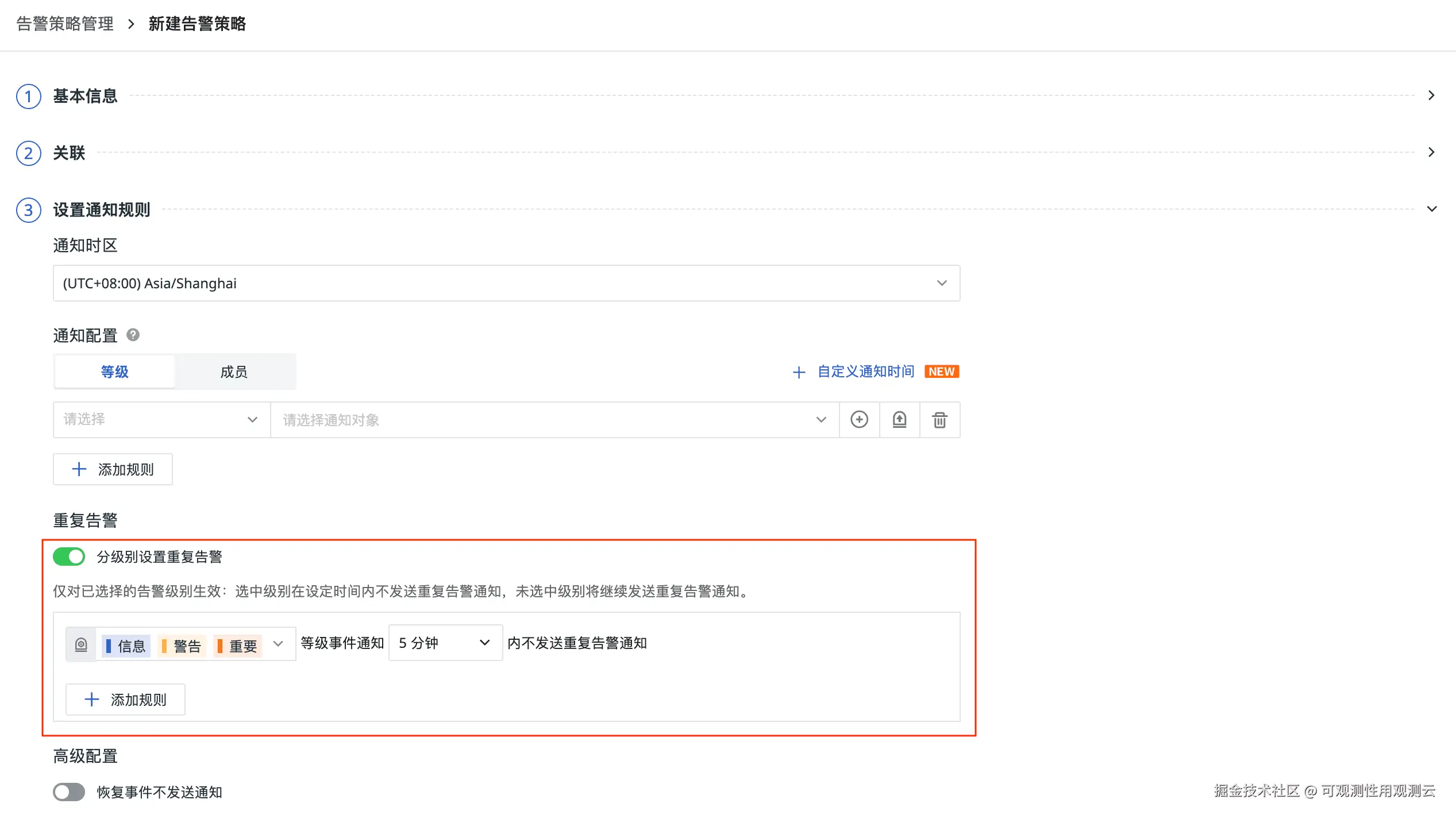Click the step 1 circle number icon
The height and width of the screenshot is (819, 1456).
[x=28, y=96]
